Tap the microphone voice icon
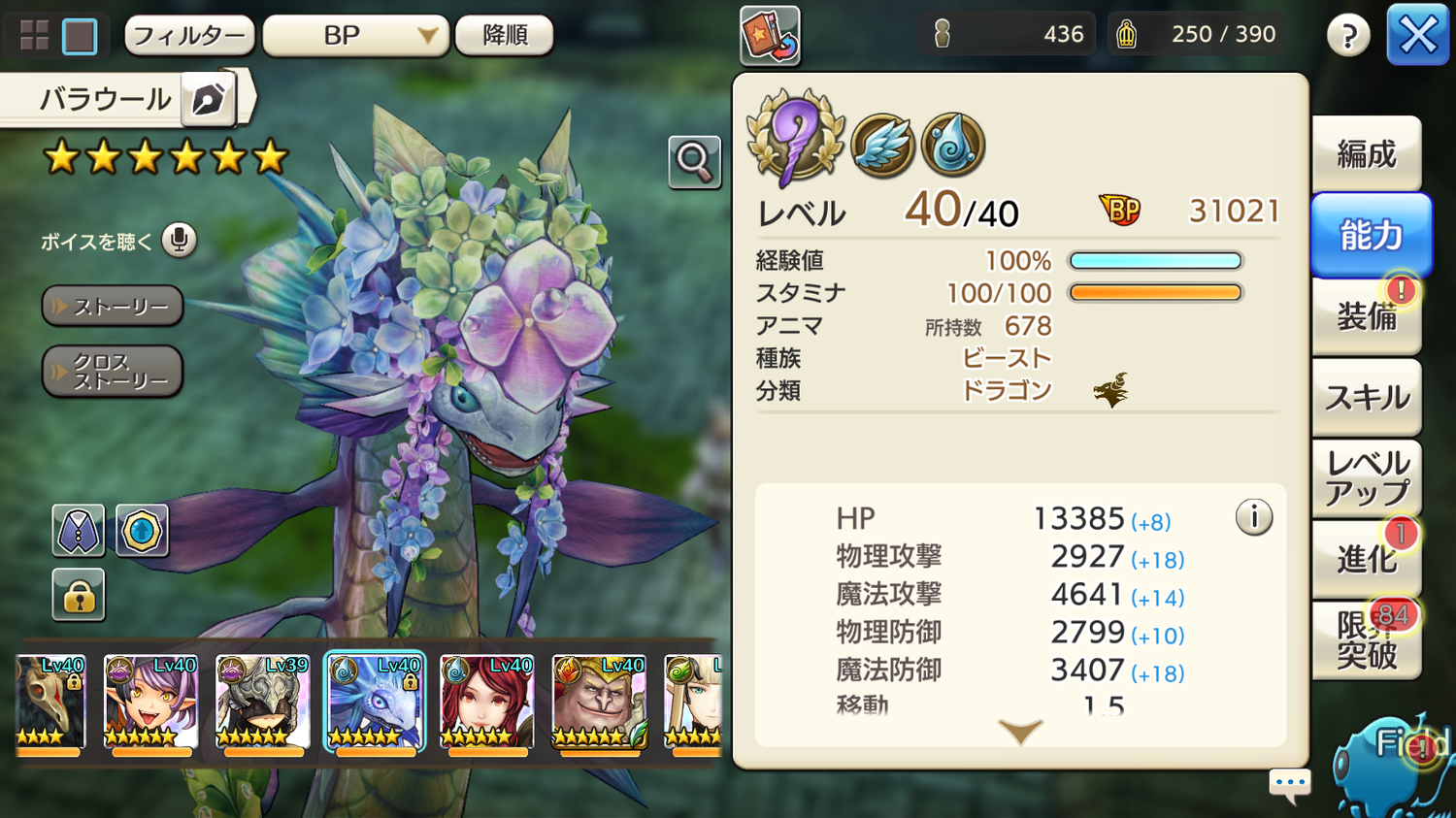This screenshot has height=818, width=1456. pyautogui.click(x=179, y=240)
